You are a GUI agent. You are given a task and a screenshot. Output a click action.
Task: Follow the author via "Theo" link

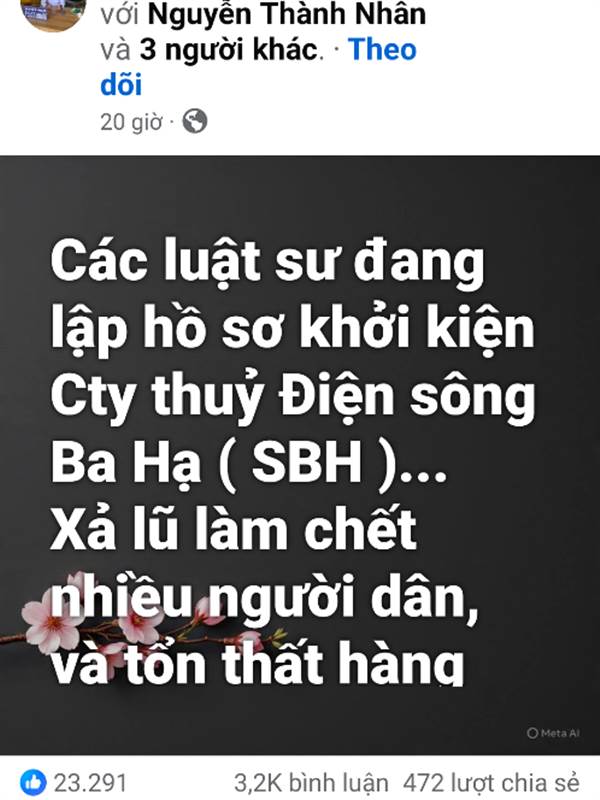tap(382, 49)
